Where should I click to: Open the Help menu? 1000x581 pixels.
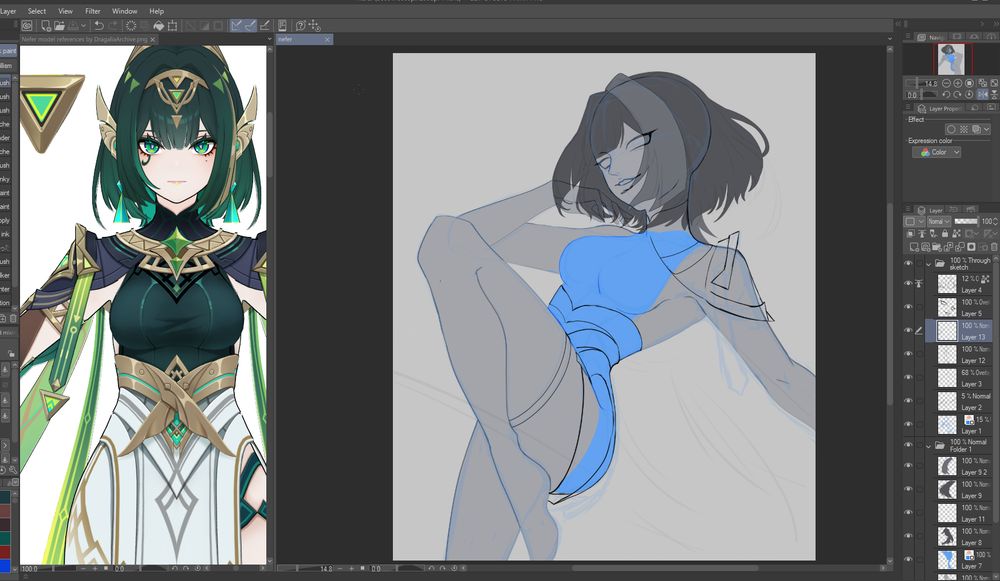point(156,11)
